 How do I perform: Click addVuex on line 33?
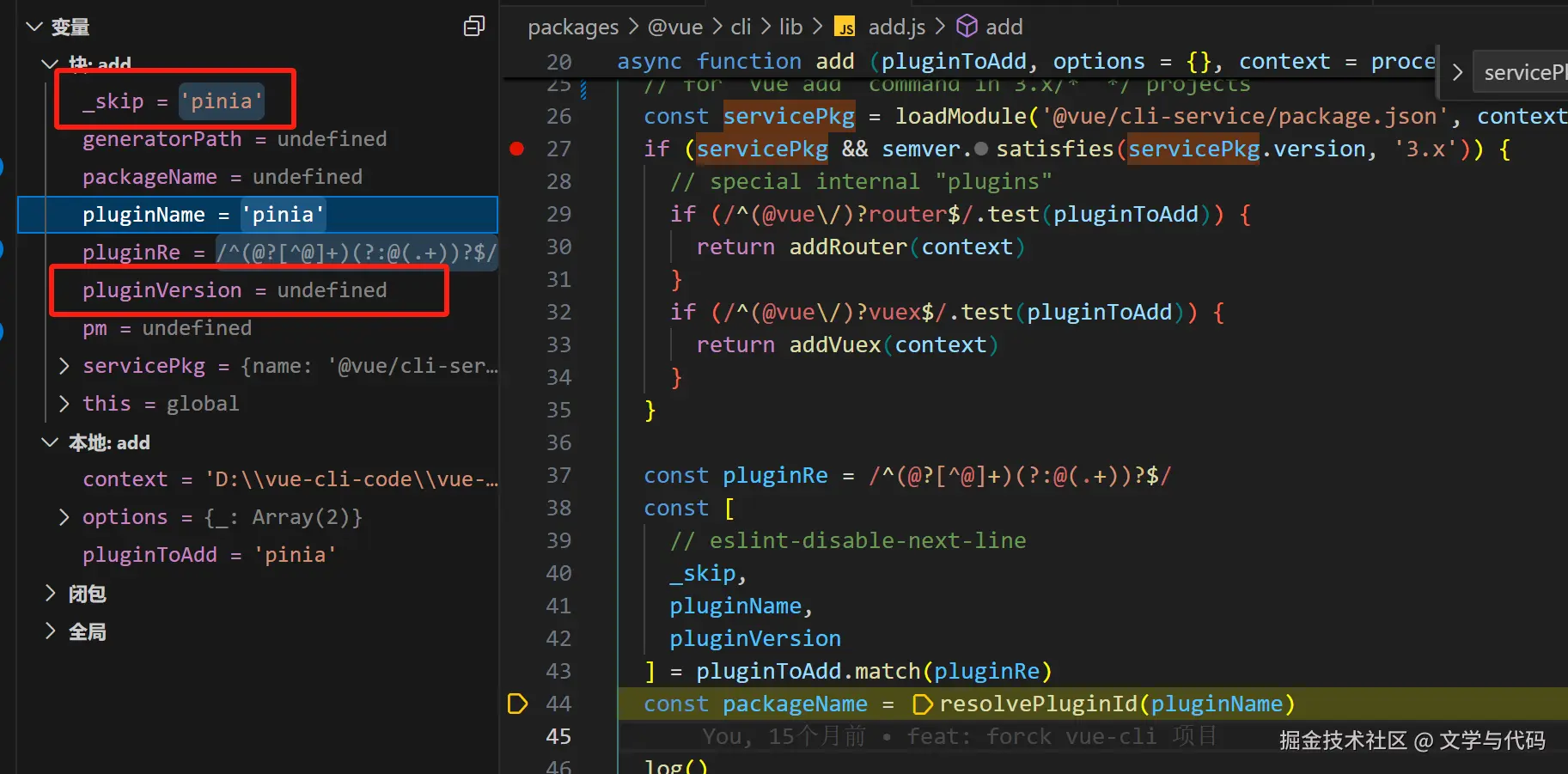click(x=835, y=345)
